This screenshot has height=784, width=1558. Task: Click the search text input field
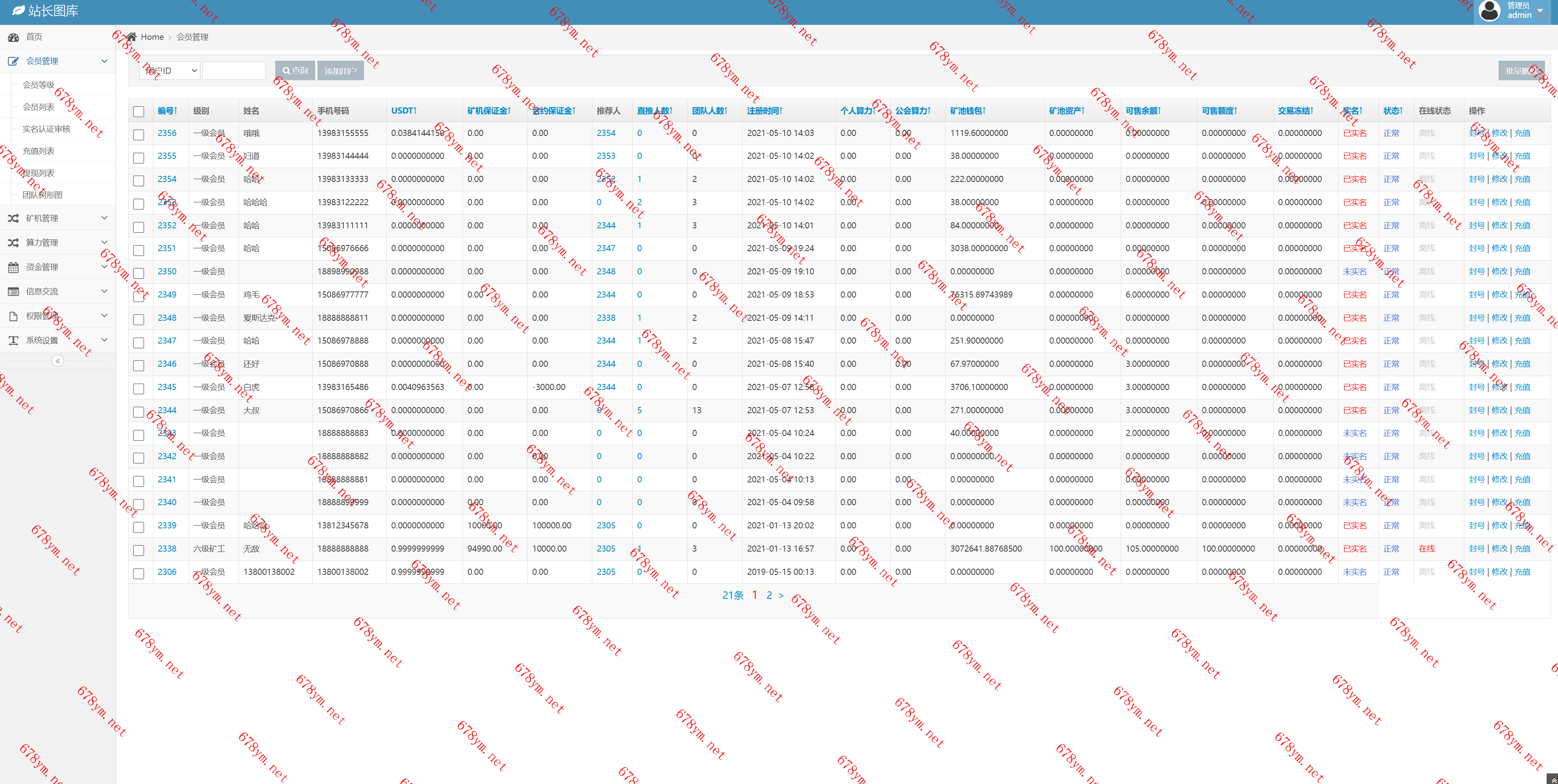pyautogui.click(x=233, y=71)
